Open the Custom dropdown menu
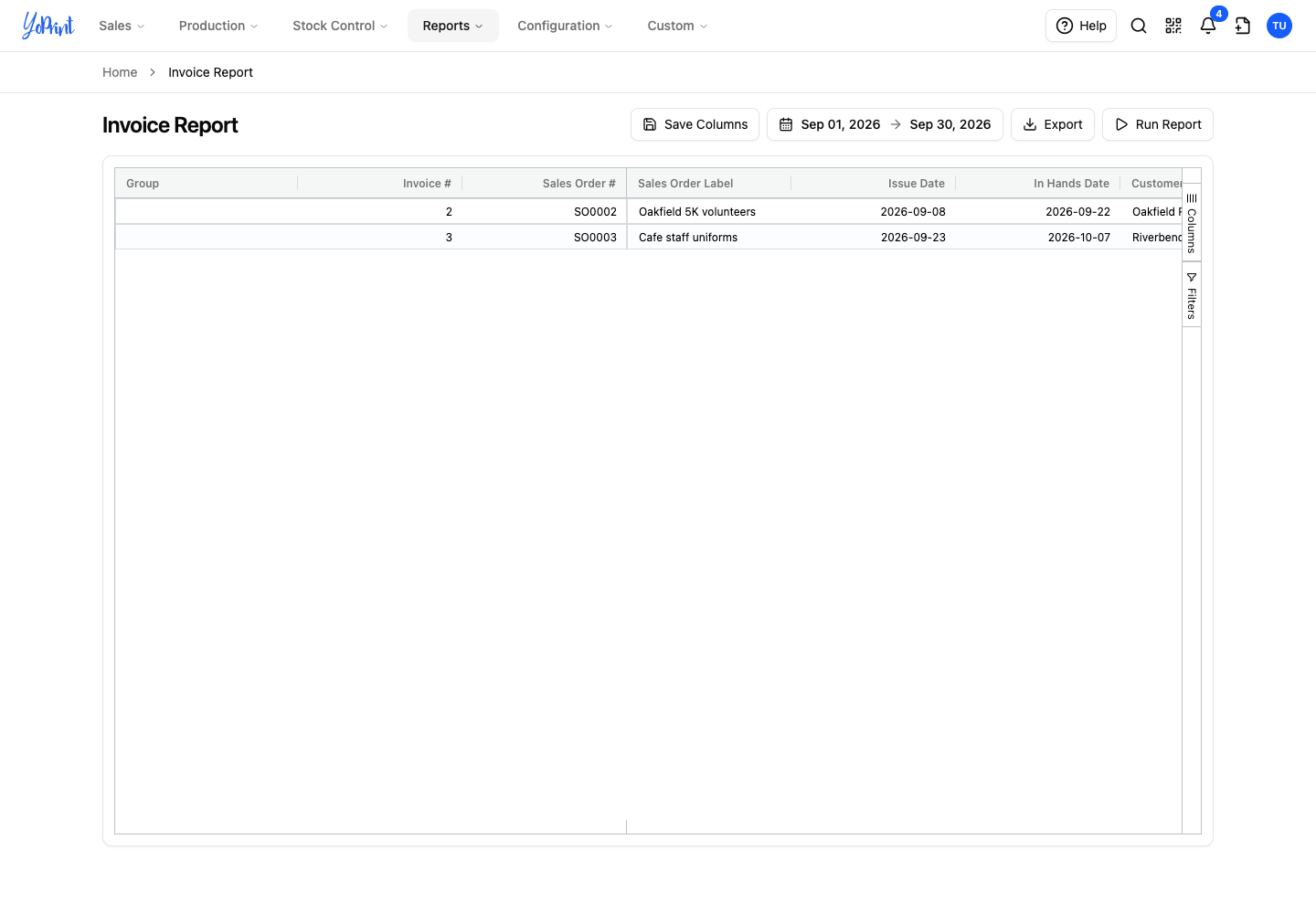The width and height of the screenshot is (1316, 914). click(x=677, y=26)
